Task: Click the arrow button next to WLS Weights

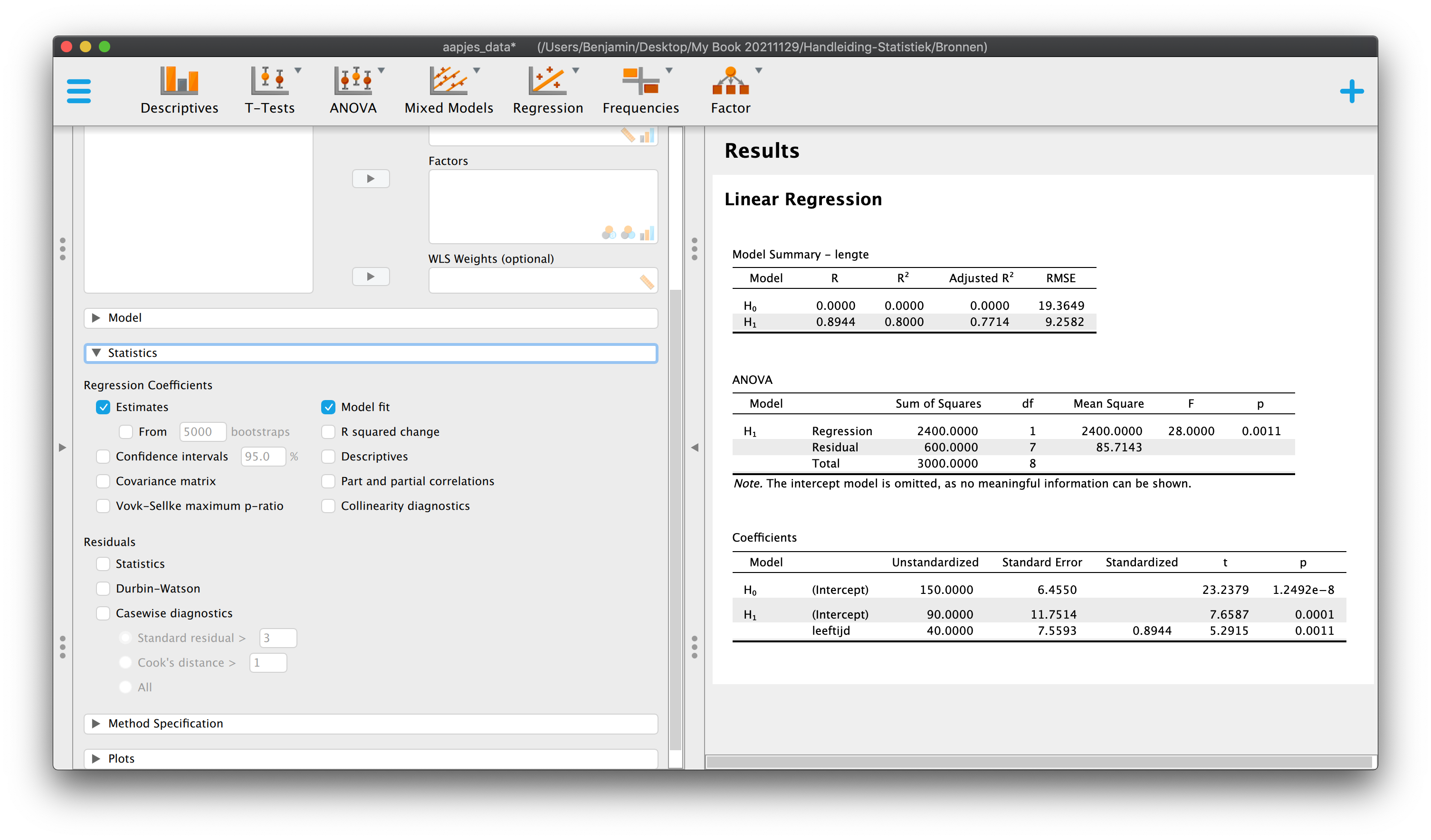Action: point(371,277)
